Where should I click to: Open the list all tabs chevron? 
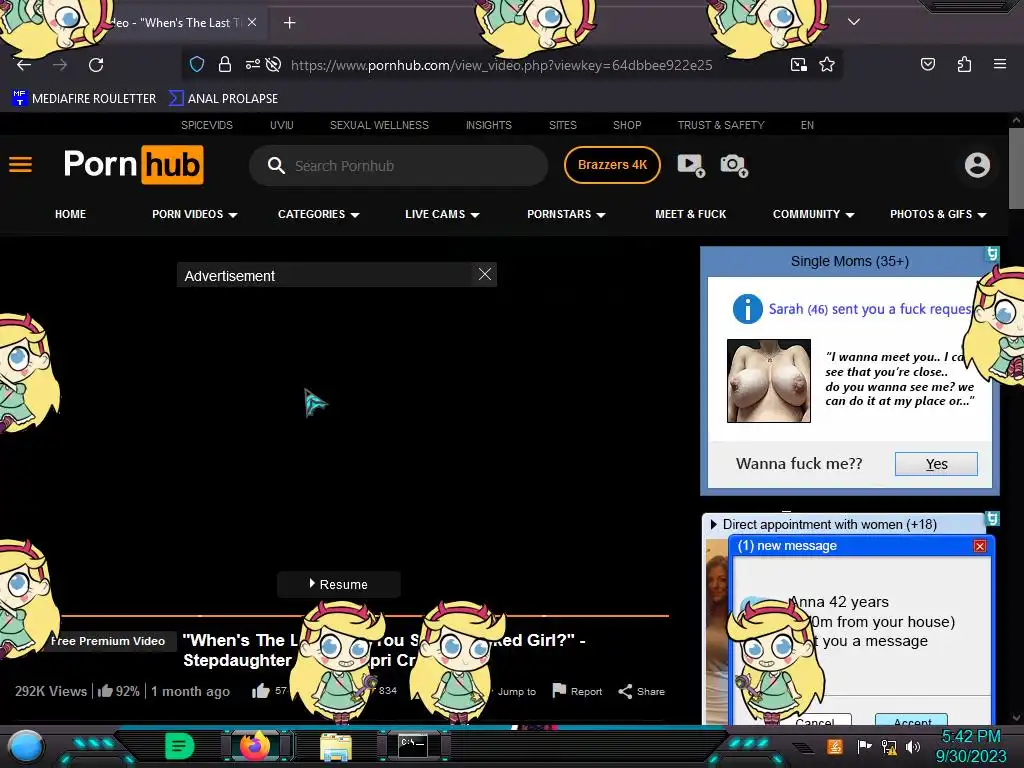[854, 22]
